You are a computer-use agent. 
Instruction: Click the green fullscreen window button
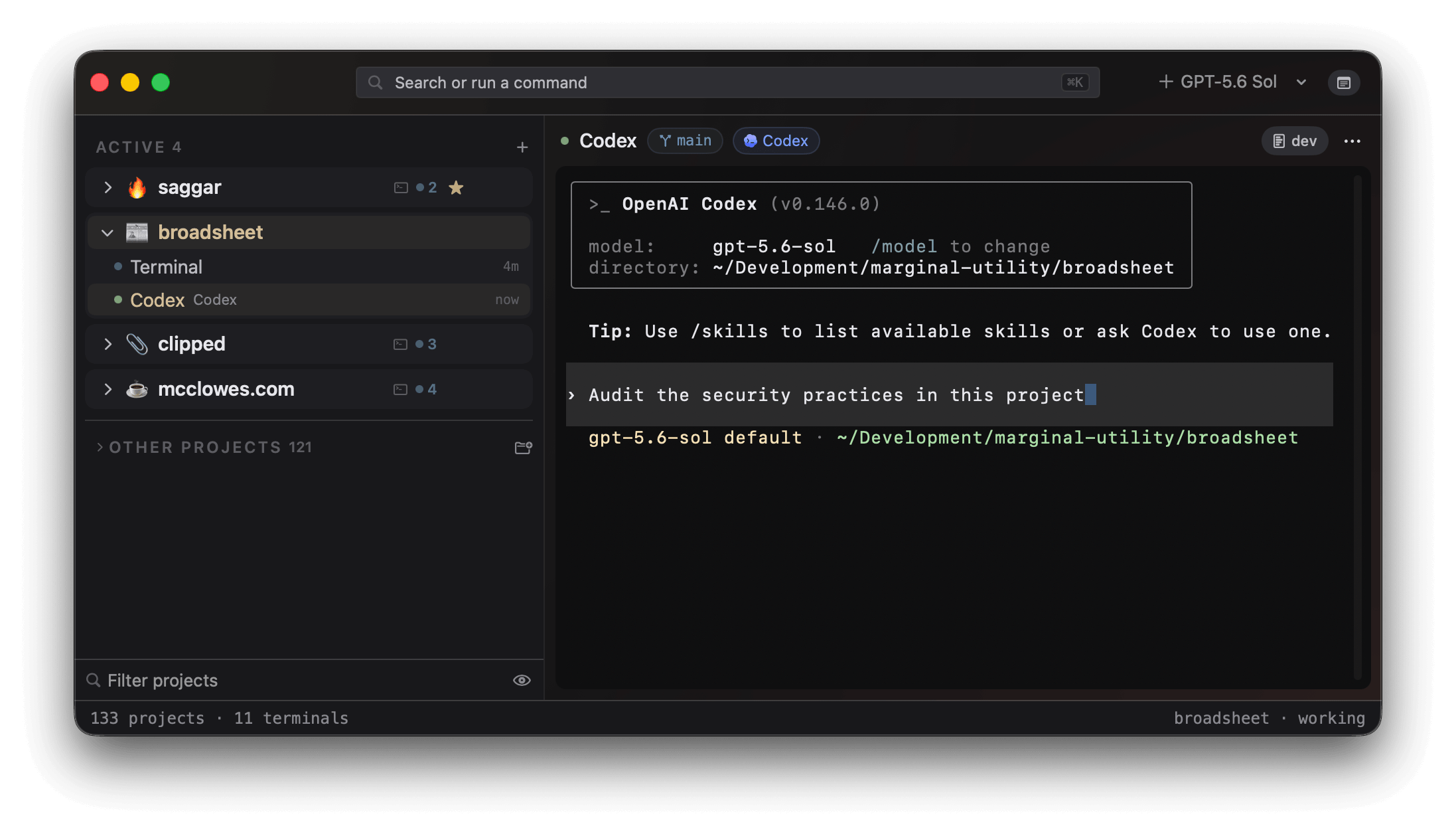point(161,82)
